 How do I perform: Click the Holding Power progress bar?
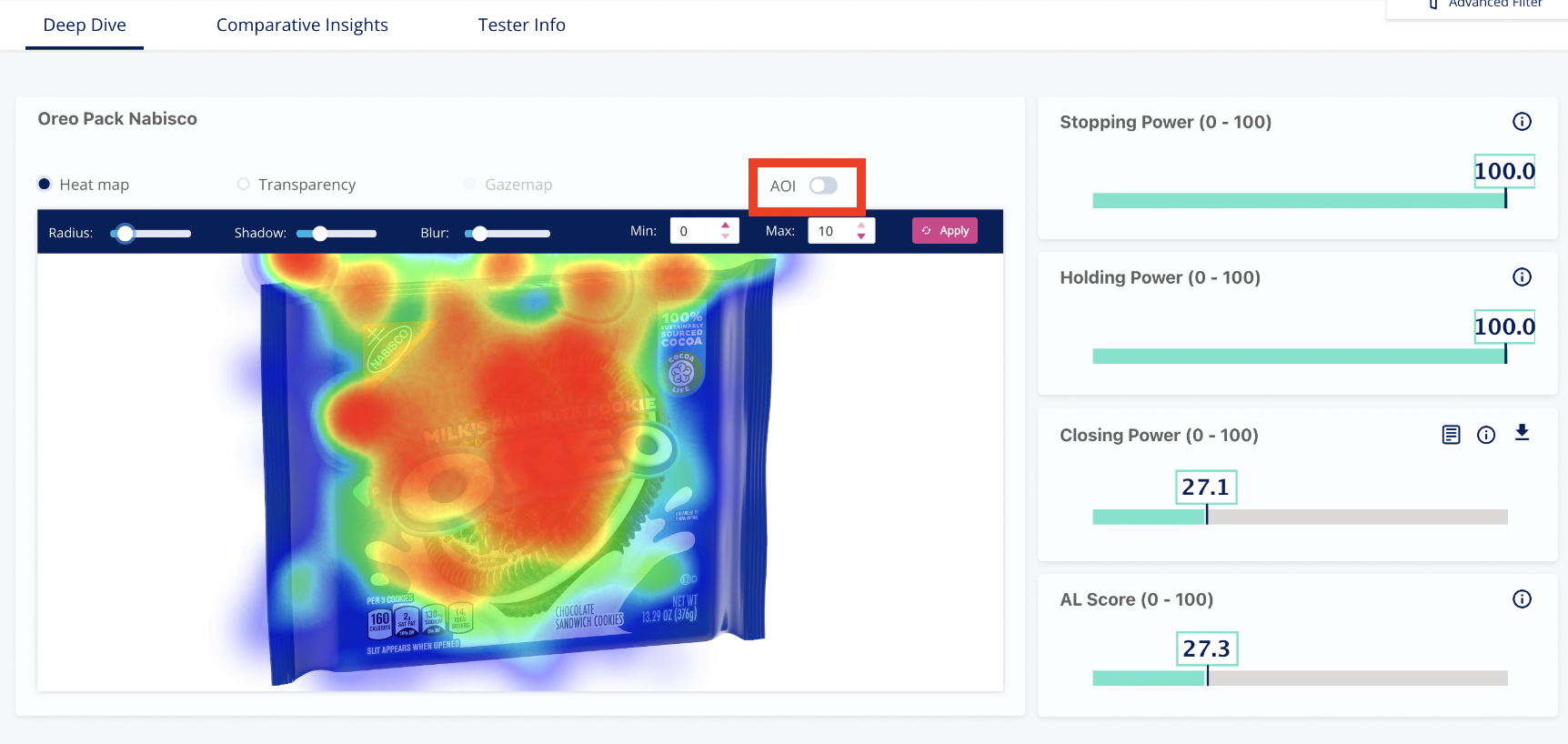pos(1300,357)
